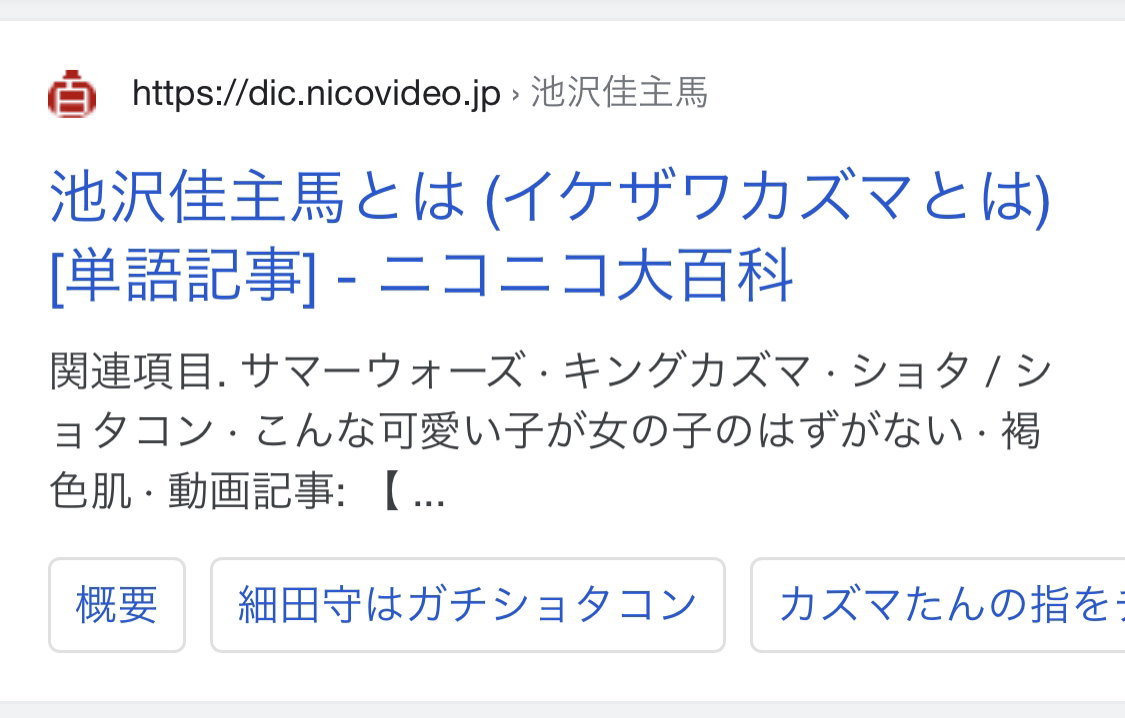Click the イケザワカズマとは reading in the title
Viewport: 1125px width, 718px height.
[x=768, y=197]
